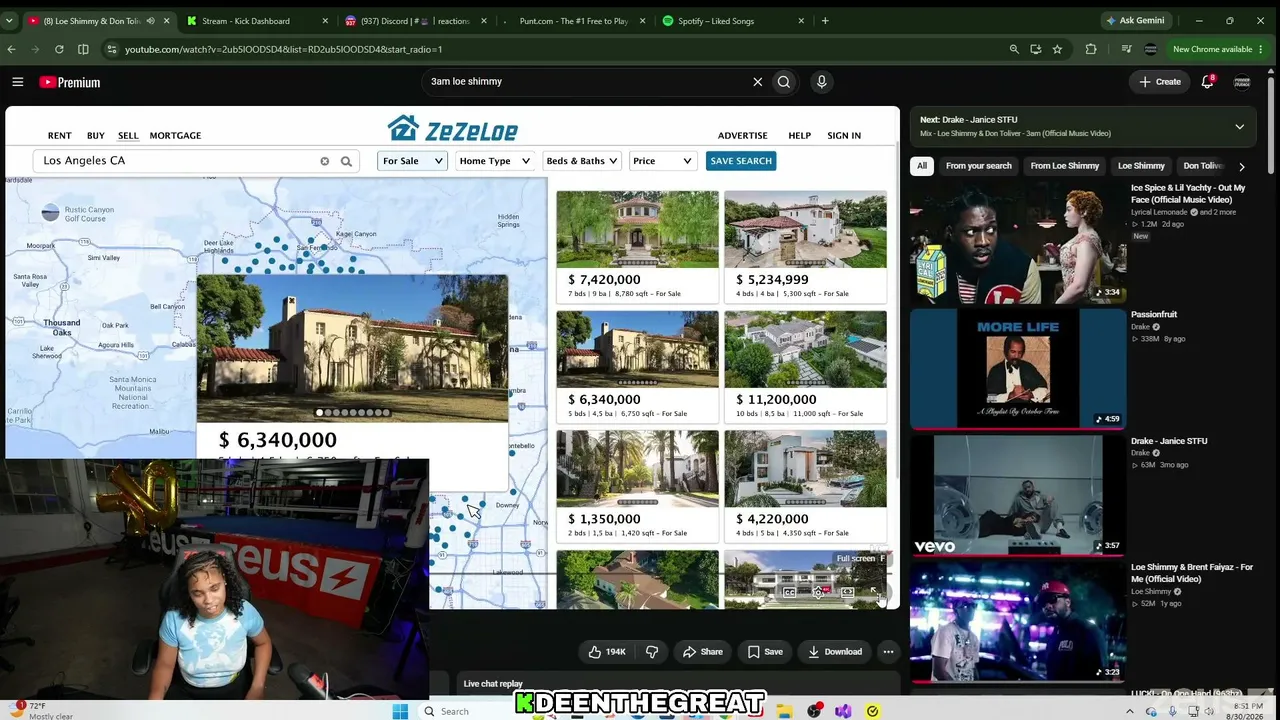Viewport: 1280px width, 720px height.
Task: Switch the player to theater mode
Action: [847, 592]
